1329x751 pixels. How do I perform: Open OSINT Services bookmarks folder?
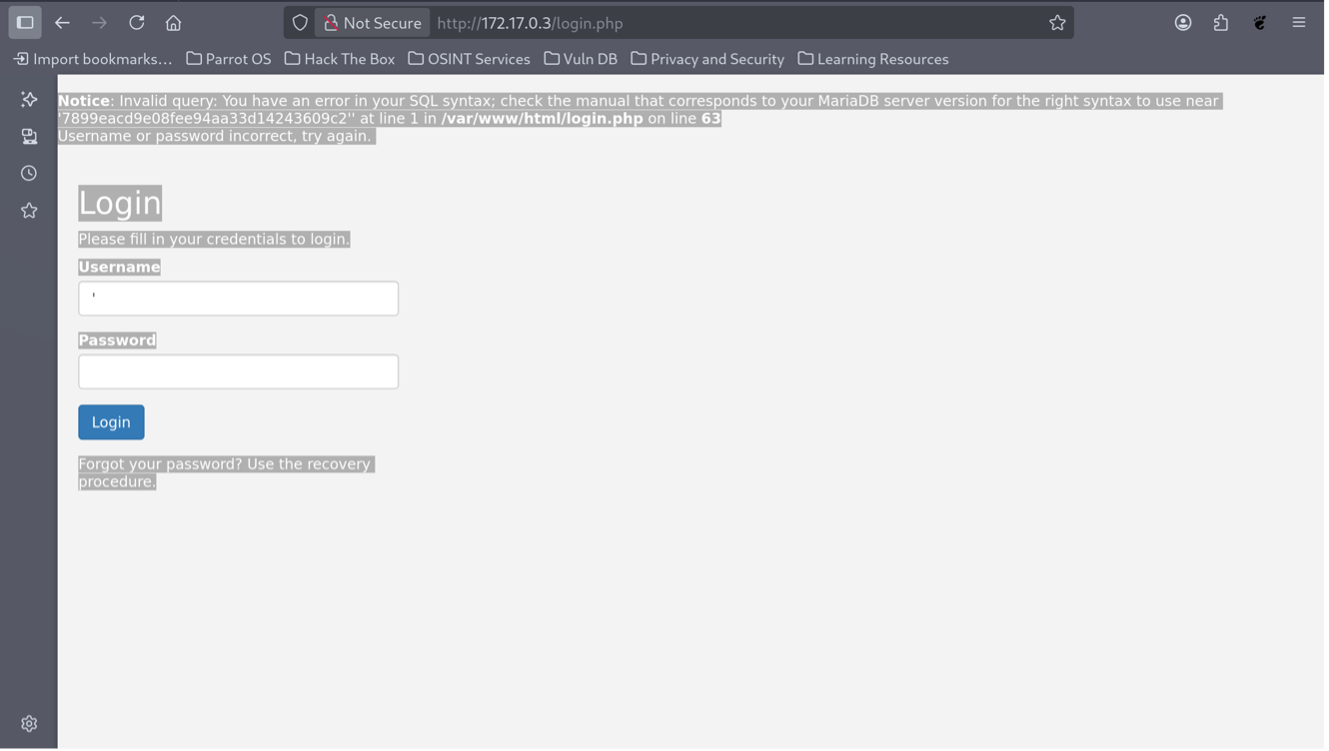tap(469, 59)
